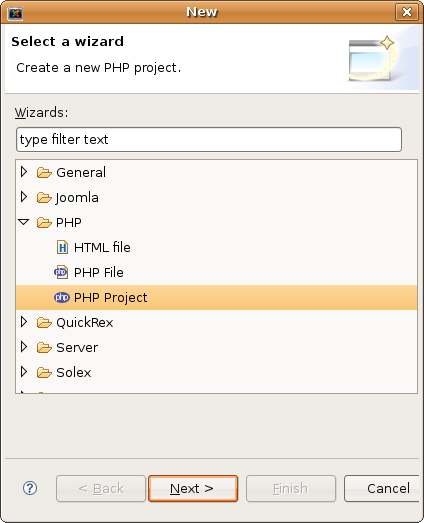Screen dimensions: 424x523
Task: Expand the Solex category arrow
Action: (24, 372)
